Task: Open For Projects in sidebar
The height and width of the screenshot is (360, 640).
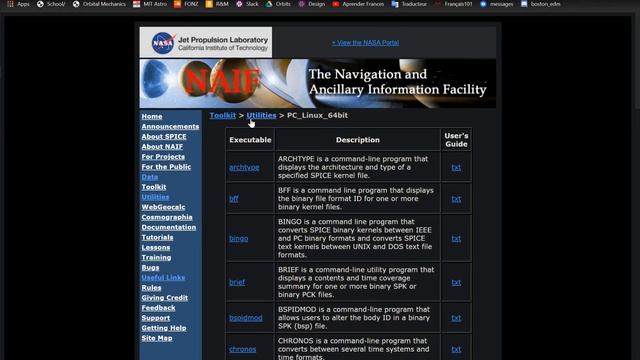Action: click(163, 157)
